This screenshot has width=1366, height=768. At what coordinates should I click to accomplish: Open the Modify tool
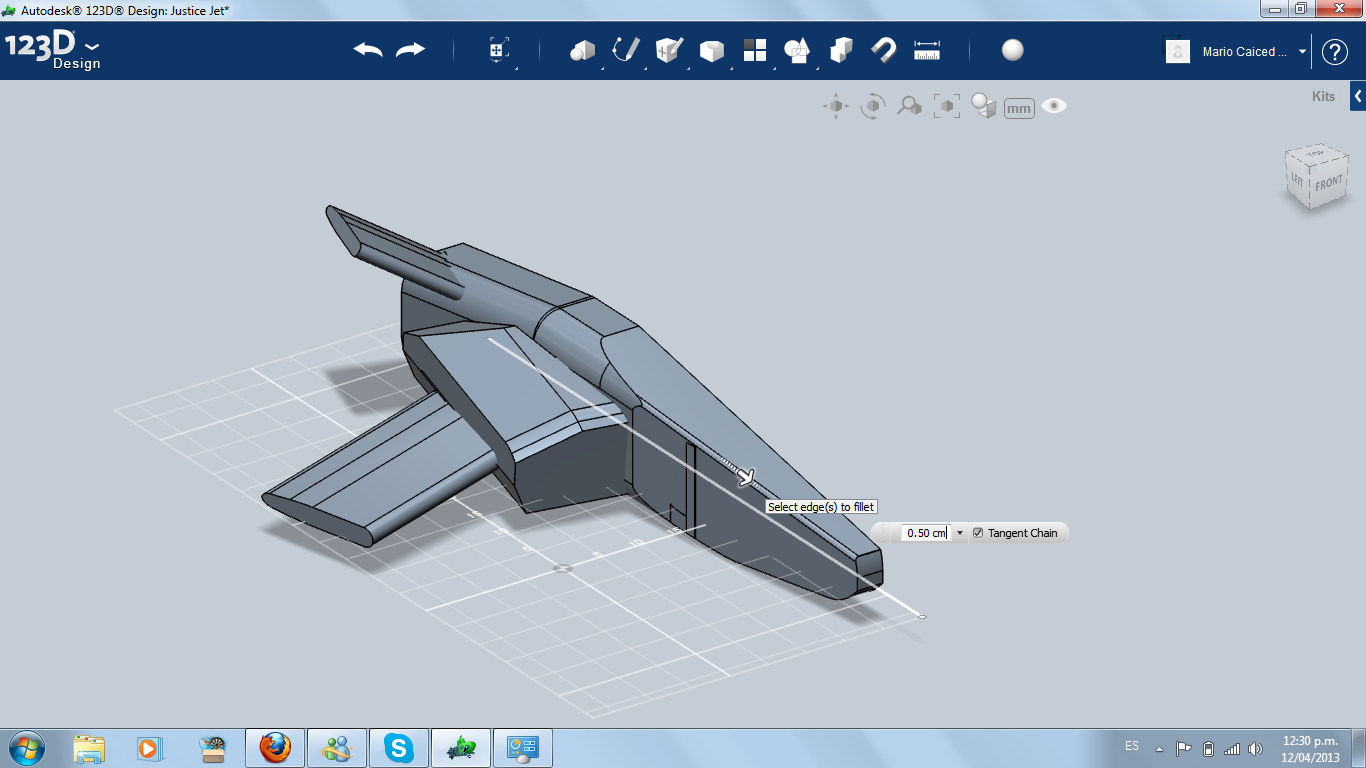[x=711, y=51]
